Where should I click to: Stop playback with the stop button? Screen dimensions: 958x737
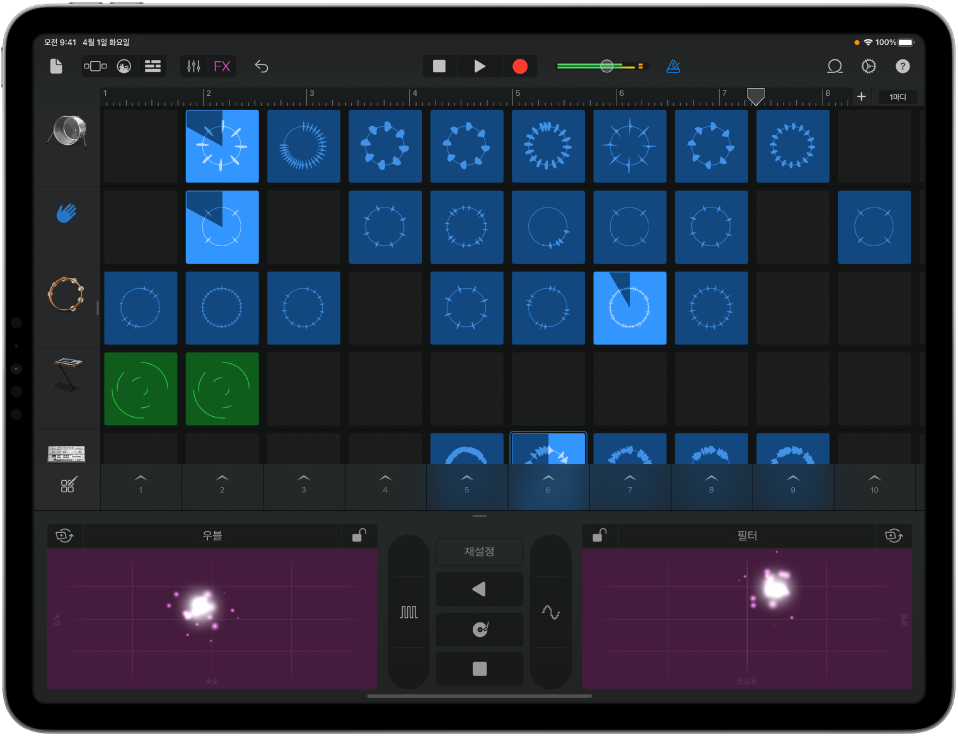[x=439, y=66]
